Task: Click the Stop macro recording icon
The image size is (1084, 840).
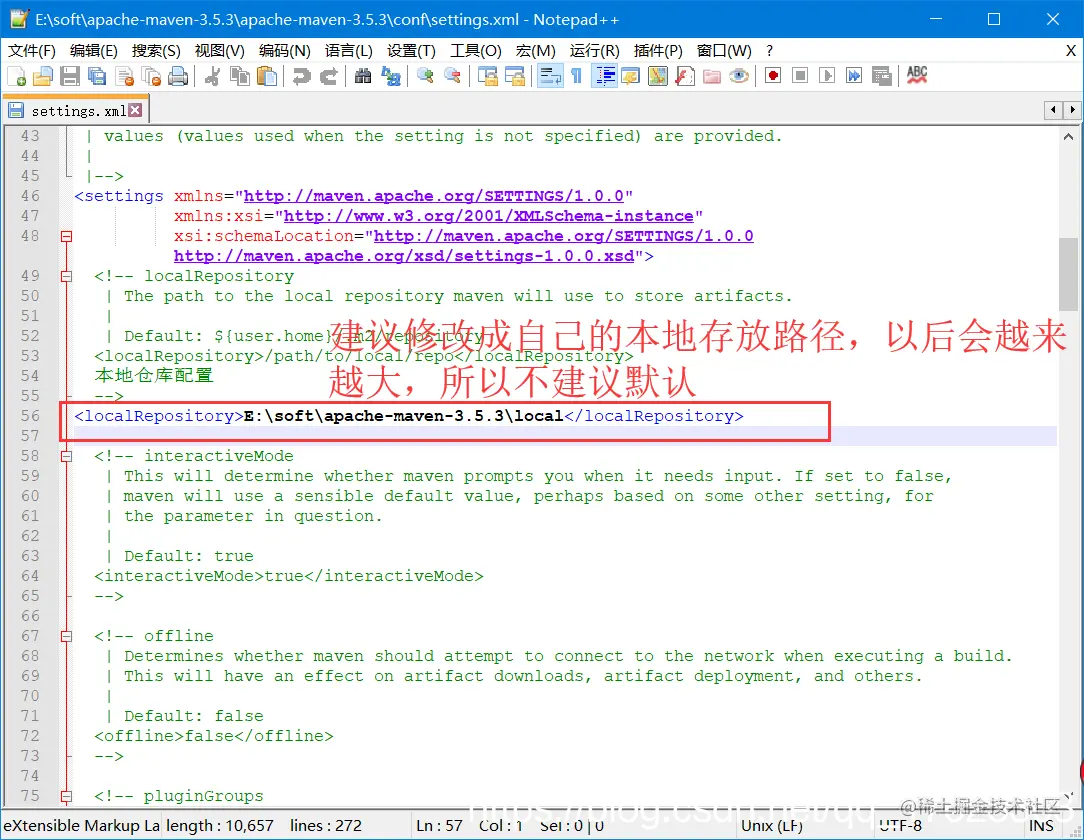Action: pyautogui.click(x=800, y=75)
